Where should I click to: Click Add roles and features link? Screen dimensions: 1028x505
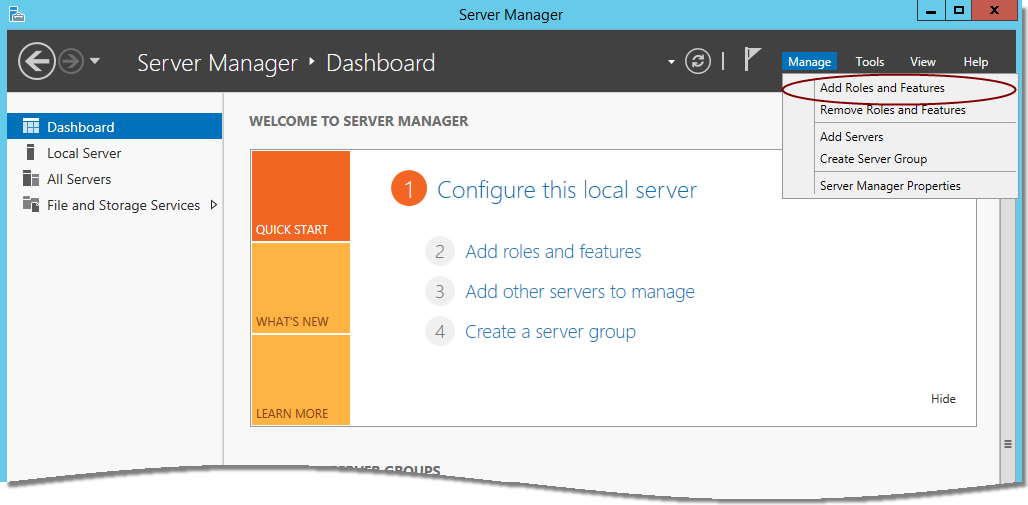pyautogui.click(x=553, y=251)
